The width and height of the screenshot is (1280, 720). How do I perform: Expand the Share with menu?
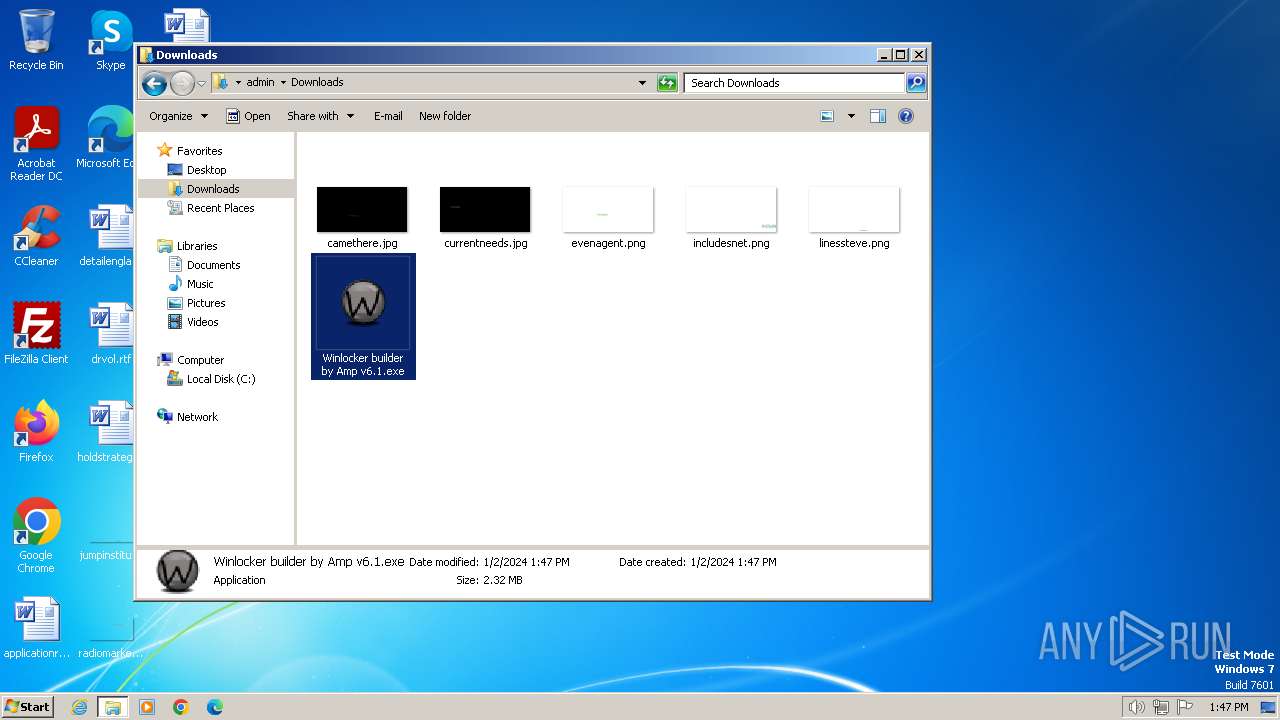[320, 116]
